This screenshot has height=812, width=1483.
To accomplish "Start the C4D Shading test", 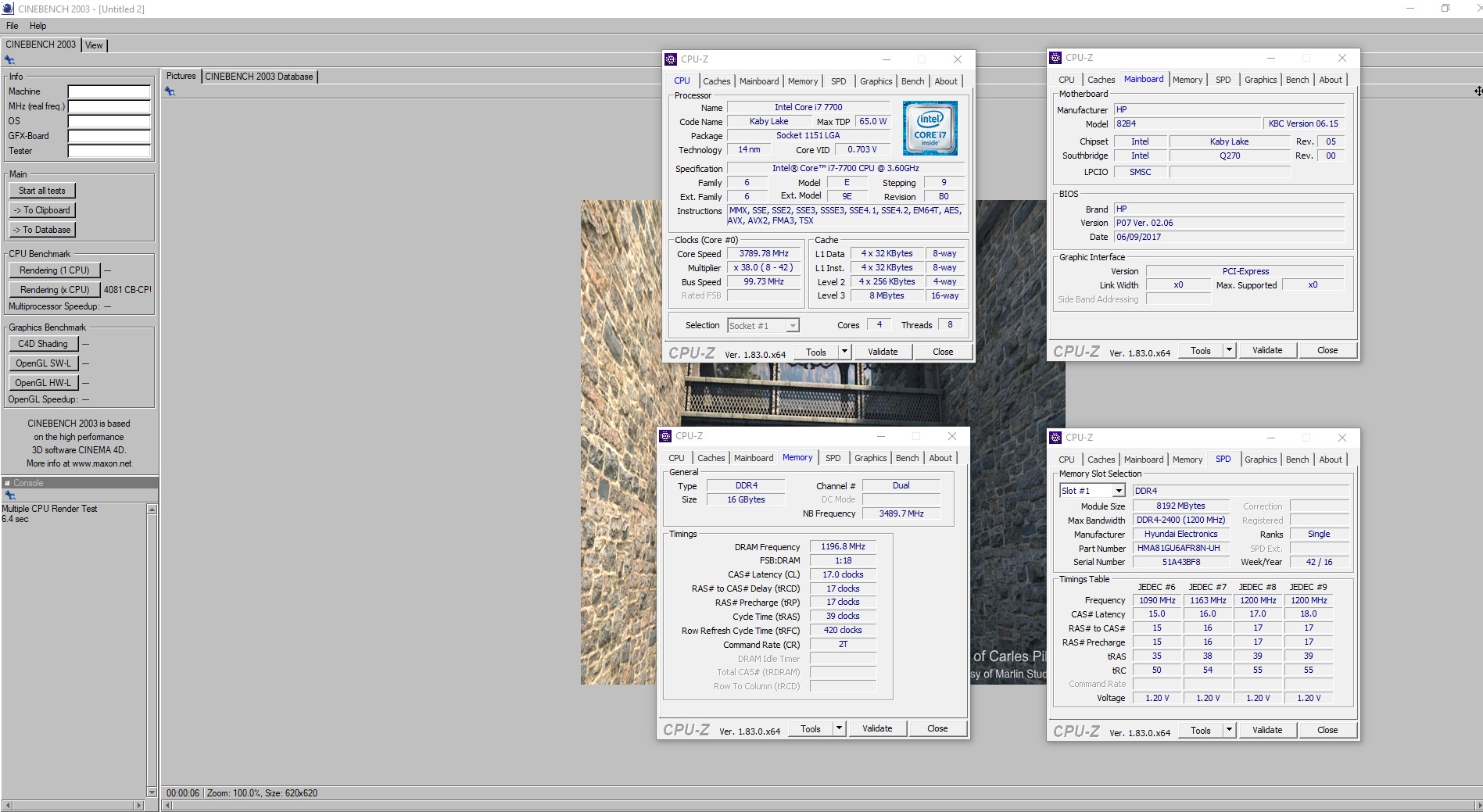I will pos(44,344).
